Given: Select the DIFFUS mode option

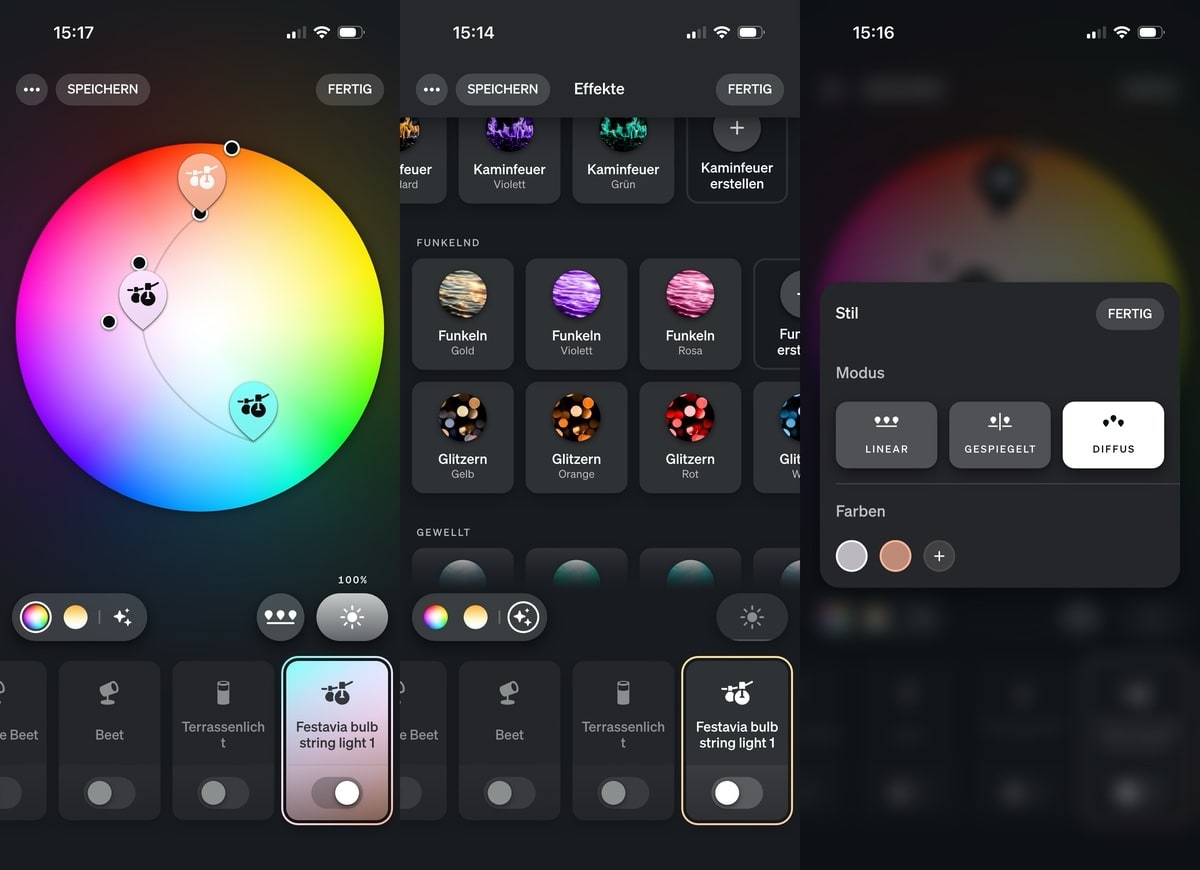Looking at the screenshot, I should pos(1113,435).
